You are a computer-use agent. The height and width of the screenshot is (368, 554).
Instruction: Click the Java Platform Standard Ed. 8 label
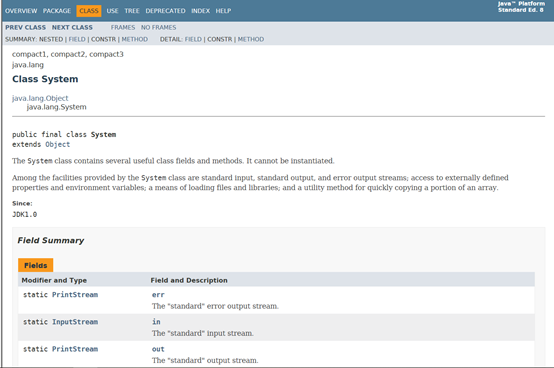click(x=521, y=7)
